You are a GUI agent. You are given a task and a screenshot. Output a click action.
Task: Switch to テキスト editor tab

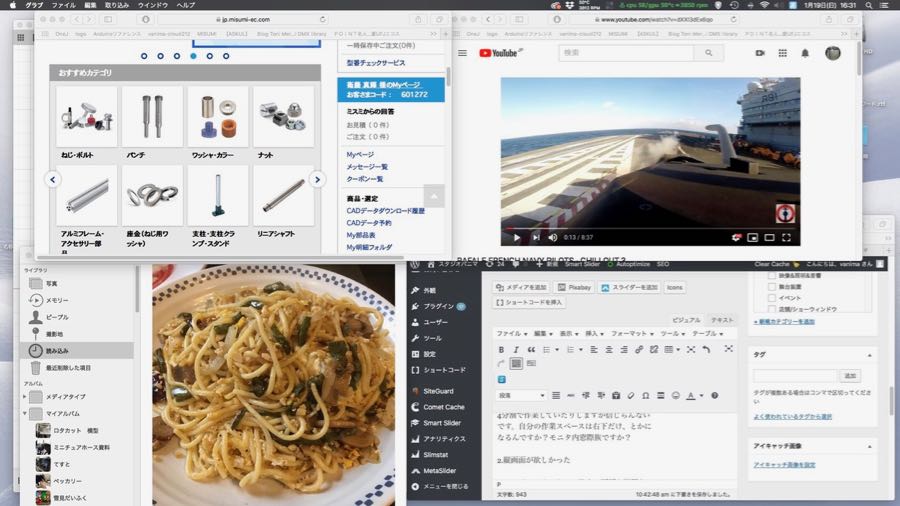click(x=722, y=320)
